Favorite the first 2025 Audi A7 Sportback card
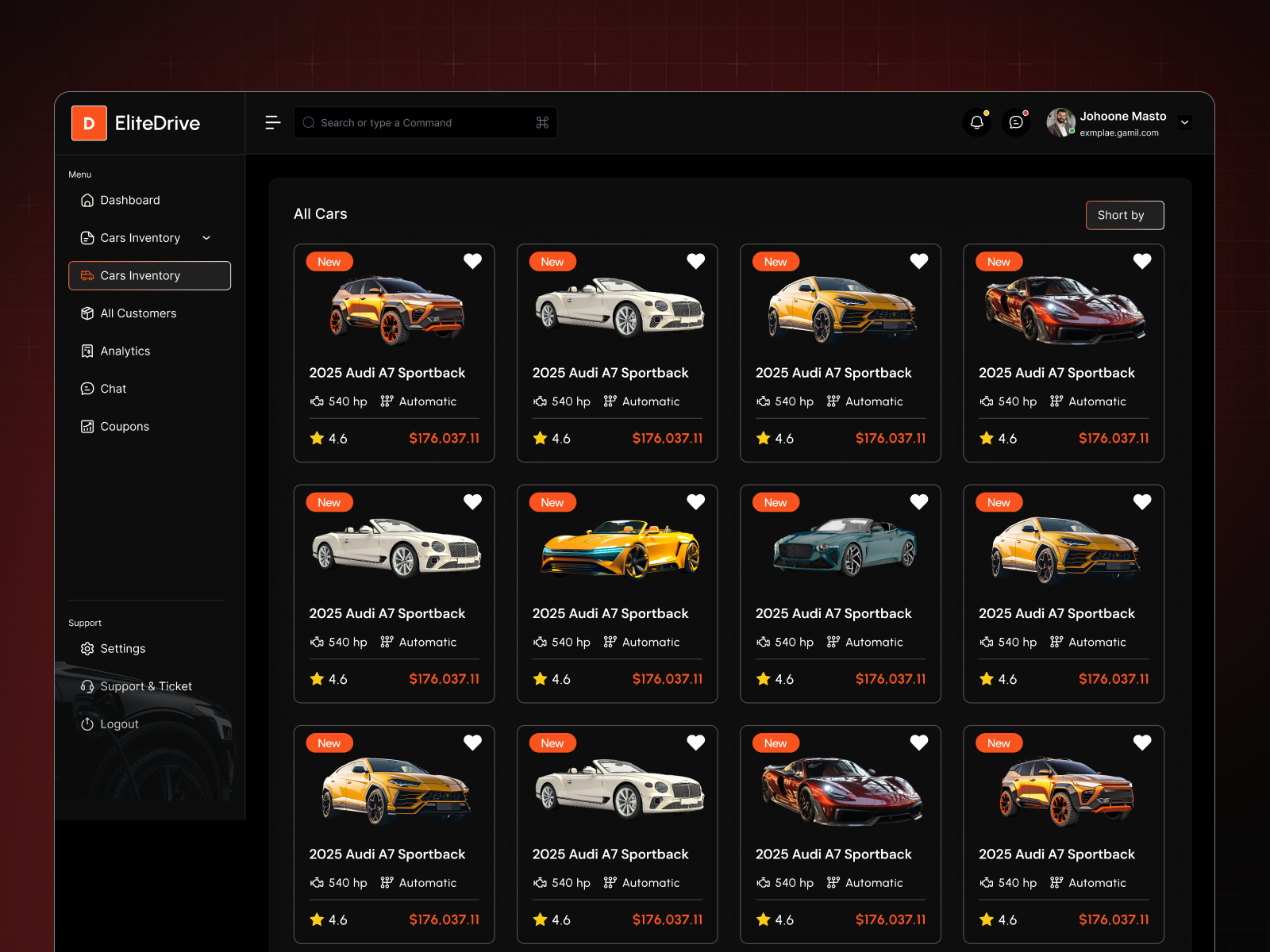This screenshot has height=952, width=1270. 472,261
